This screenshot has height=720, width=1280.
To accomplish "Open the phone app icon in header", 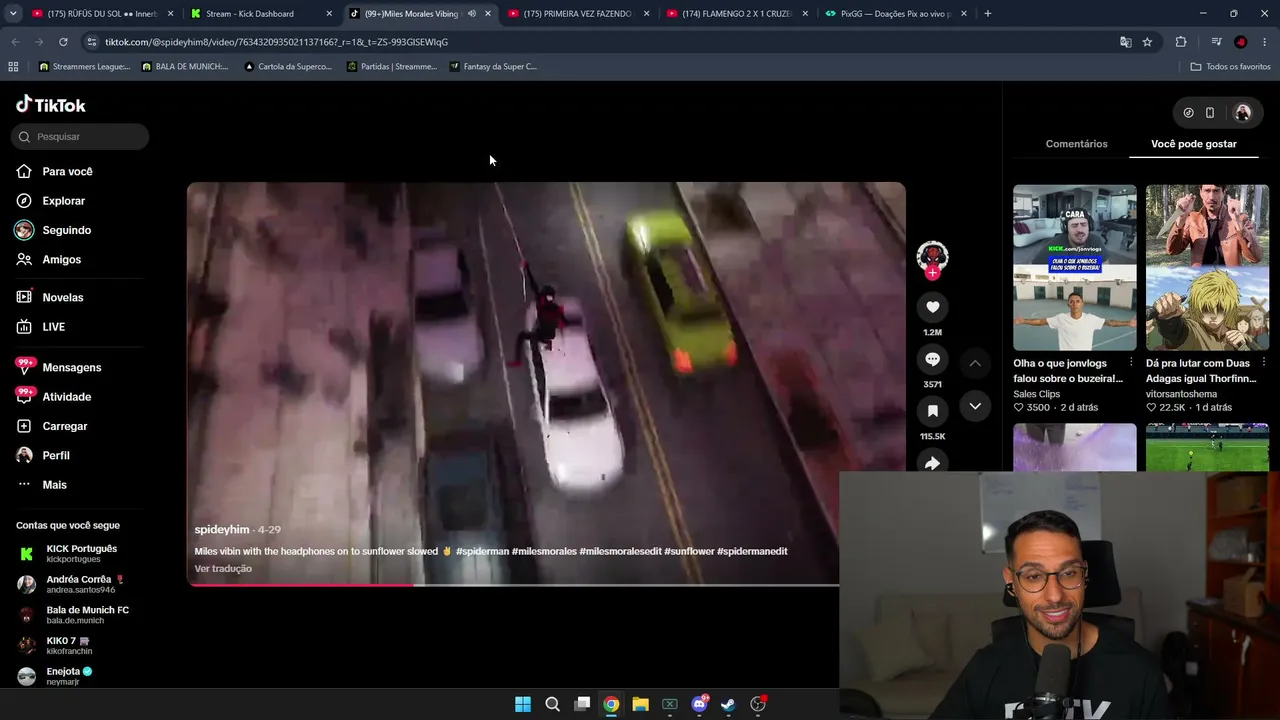I will pyautogui.click(x=1210, y=113).
